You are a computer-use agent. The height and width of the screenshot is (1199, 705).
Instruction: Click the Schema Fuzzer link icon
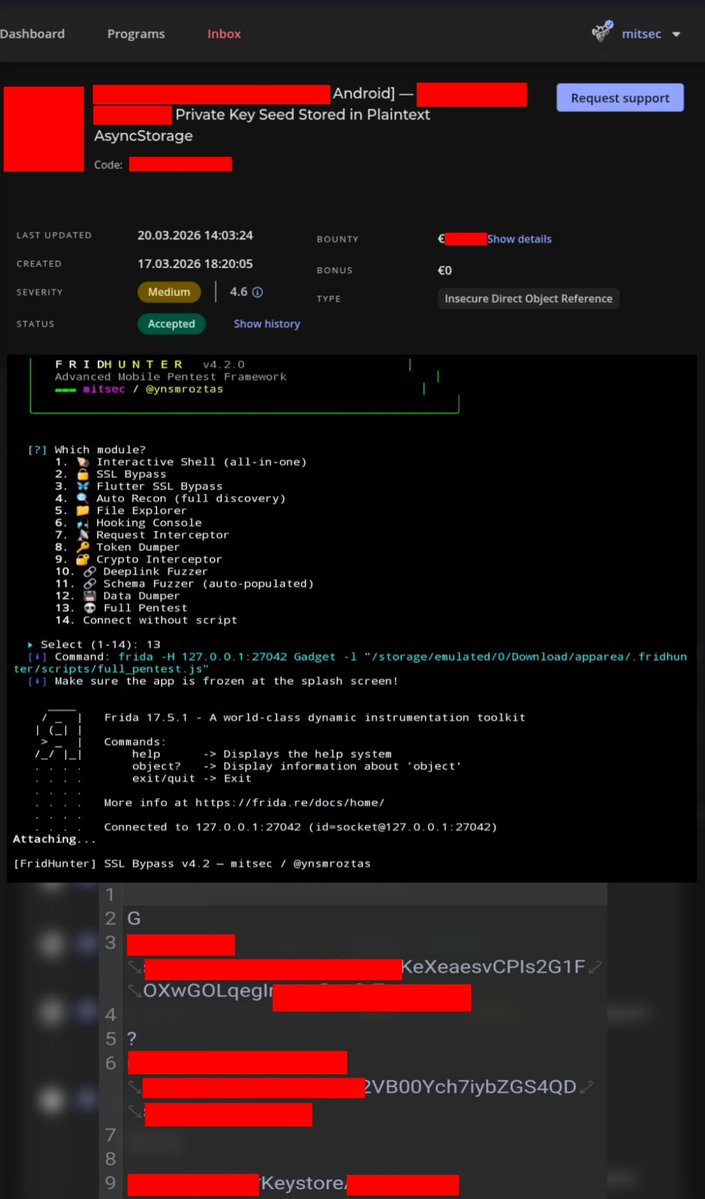point(89,584)
